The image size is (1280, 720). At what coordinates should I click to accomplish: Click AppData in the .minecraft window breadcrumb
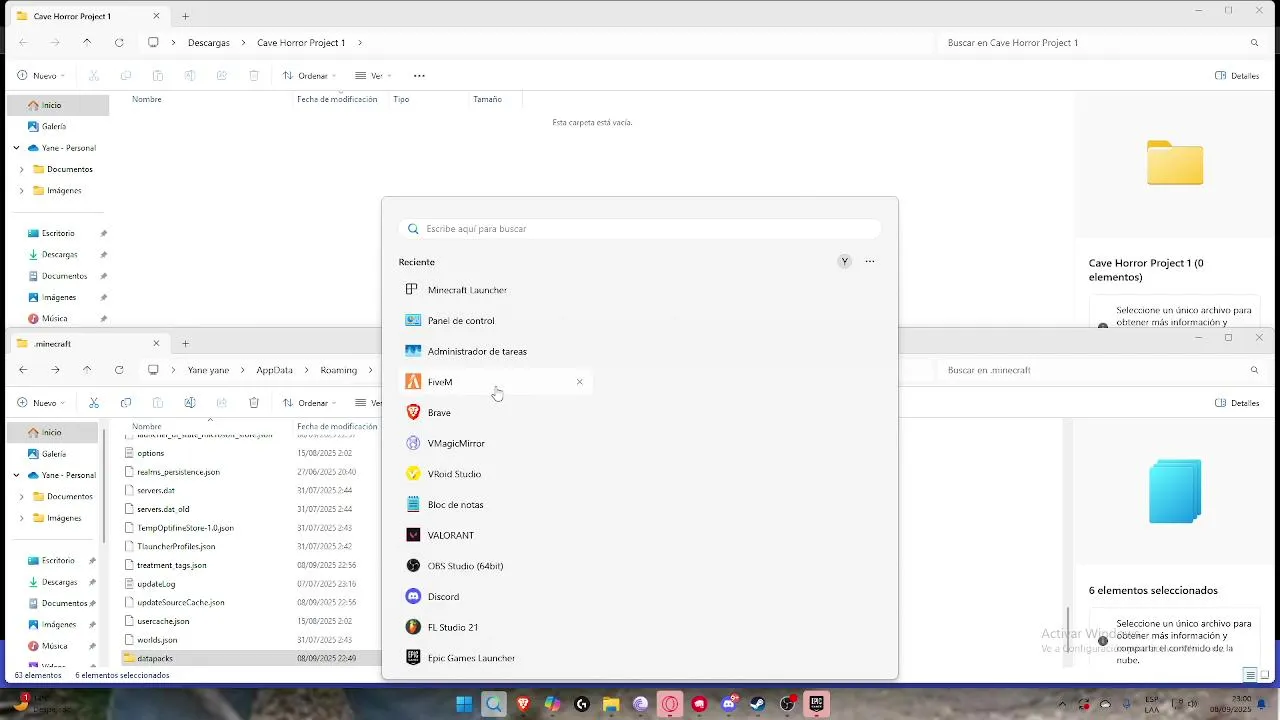pos(274,370)
